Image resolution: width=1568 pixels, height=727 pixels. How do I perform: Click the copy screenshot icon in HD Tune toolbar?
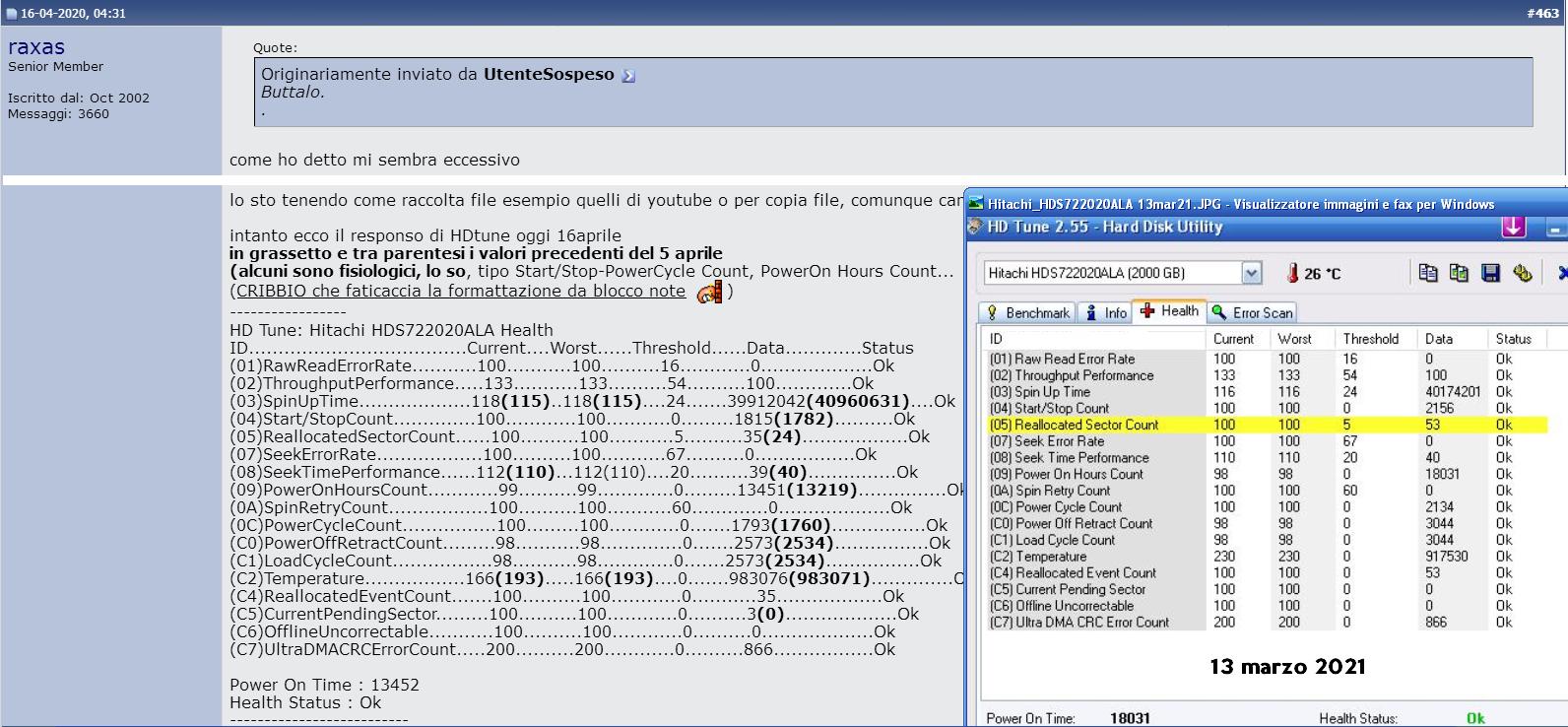coord(1460,273)
